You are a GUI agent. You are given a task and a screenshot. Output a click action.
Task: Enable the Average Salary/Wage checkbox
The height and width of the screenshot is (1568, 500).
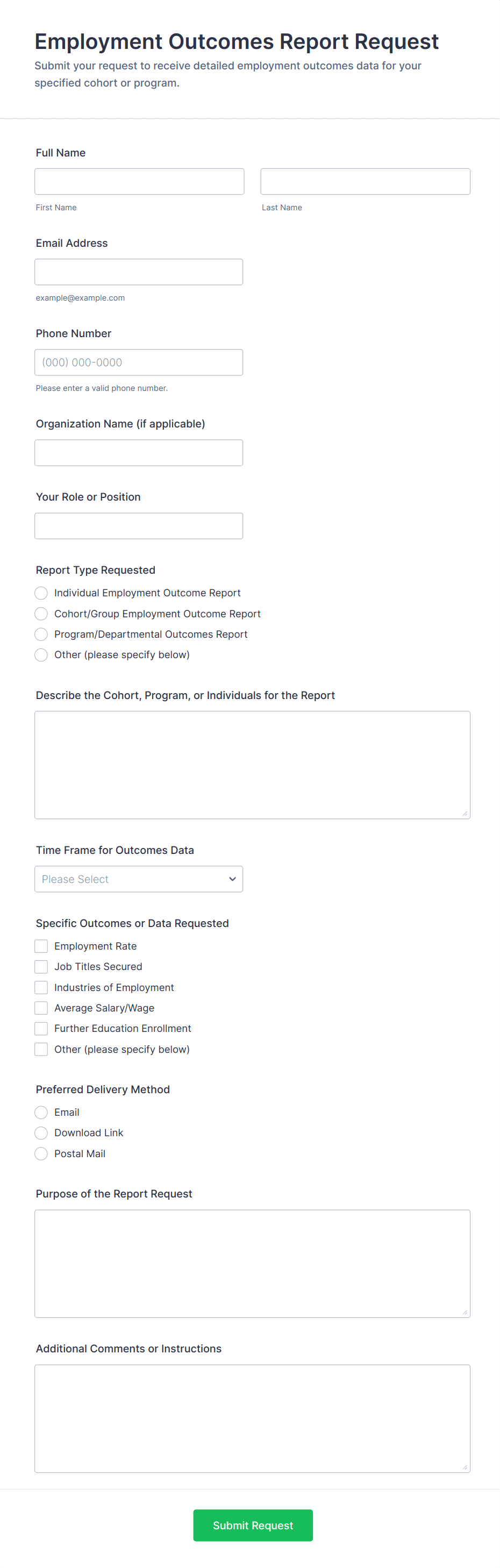click(41, 1008)
